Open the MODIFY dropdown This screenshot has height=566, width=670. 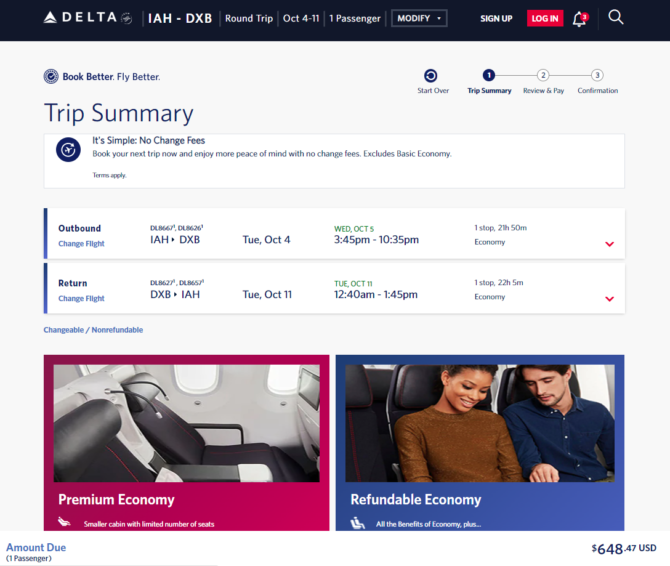[419, 18]
